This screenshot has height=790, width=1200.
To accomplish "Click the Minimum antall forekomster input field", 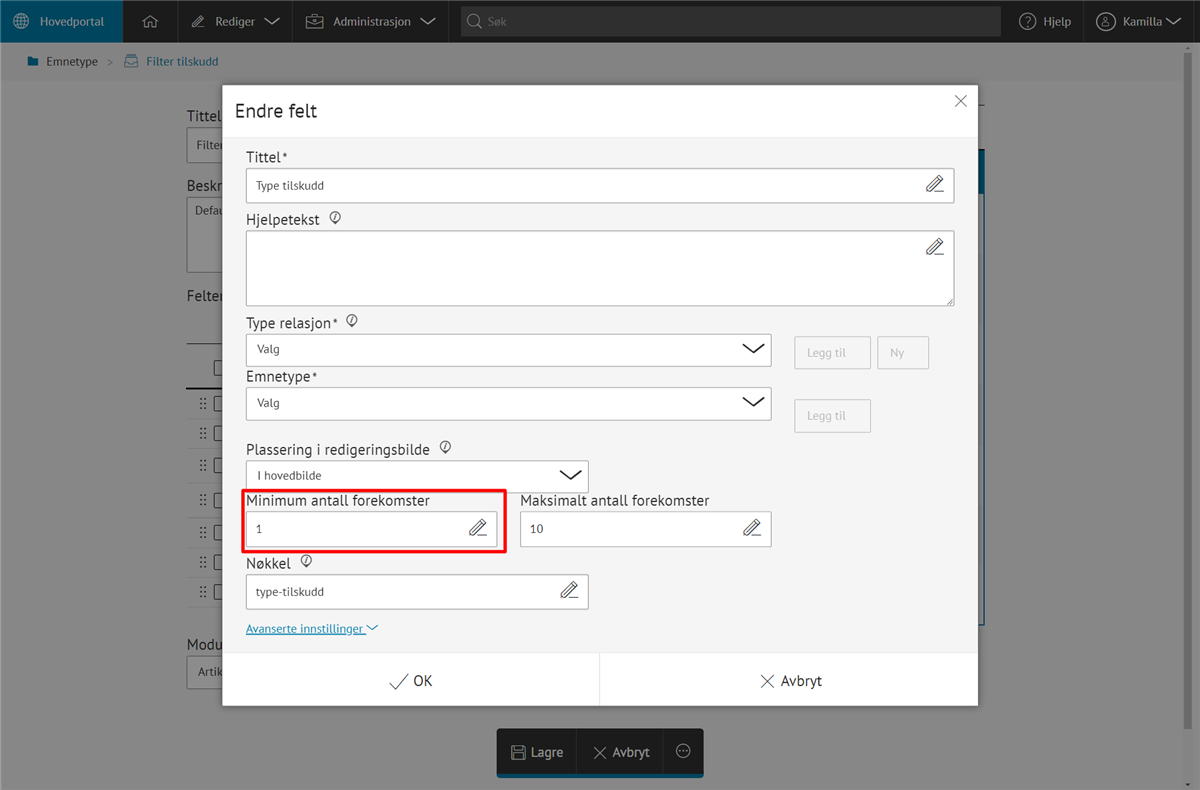I will 355,529.
